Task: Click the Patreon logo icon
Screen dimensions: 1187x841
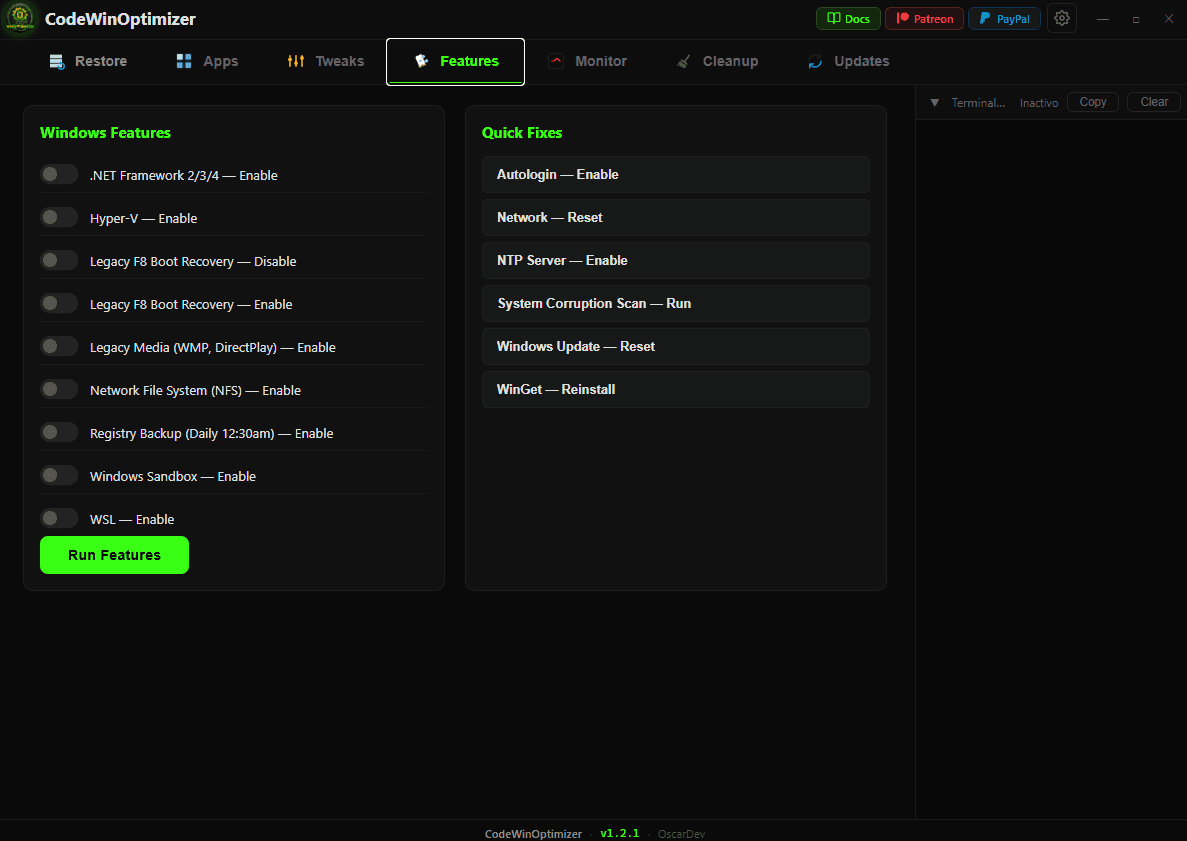Action: point(902,18)
